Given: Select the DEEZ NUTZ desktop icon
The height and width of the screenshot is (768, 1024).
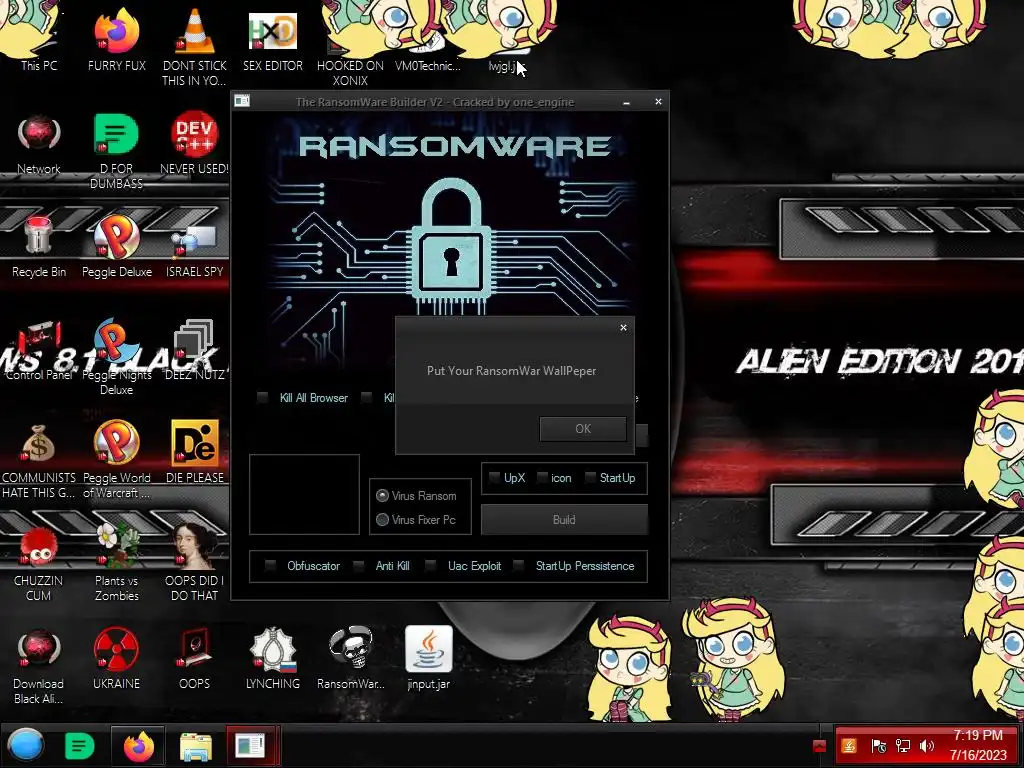Looking at the screenshot, I should click(x=195, y=349).
